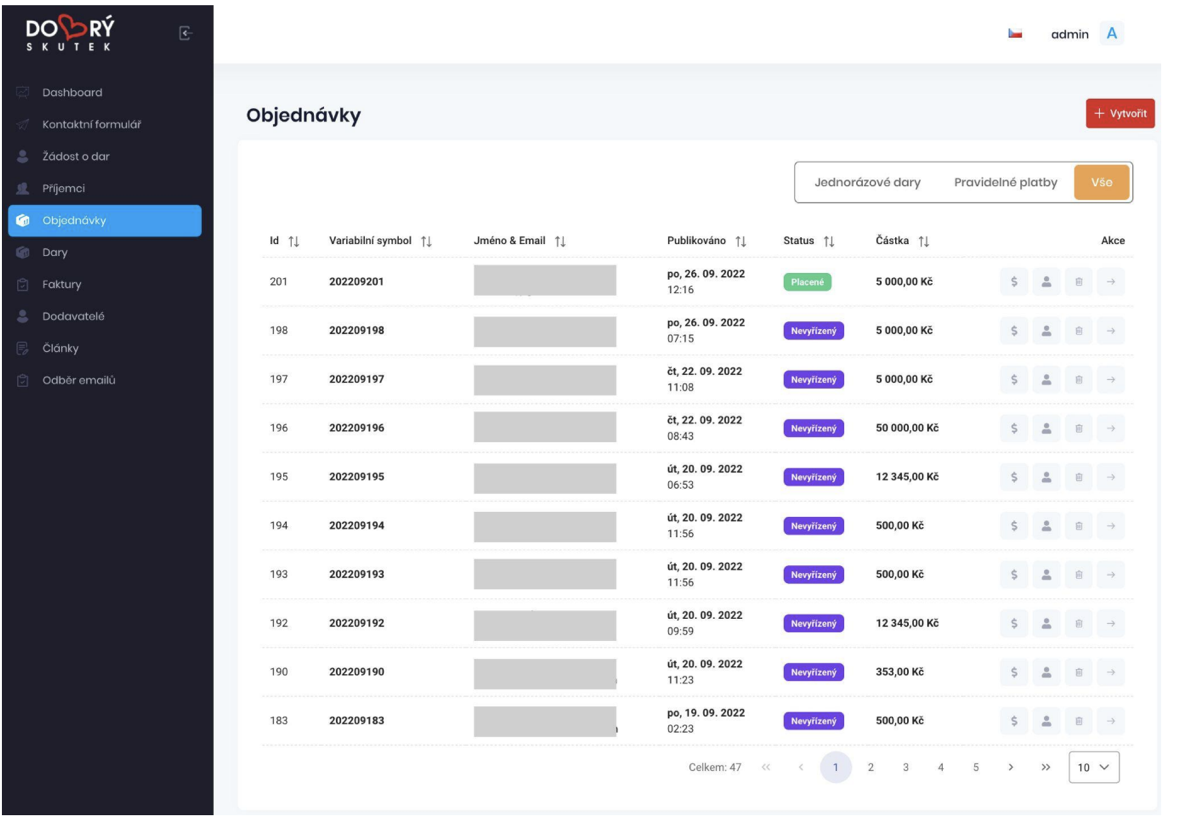Screen dimensions: 1184x830
Task: Open Faktury in the sidebar
Action: pos(62,285)
